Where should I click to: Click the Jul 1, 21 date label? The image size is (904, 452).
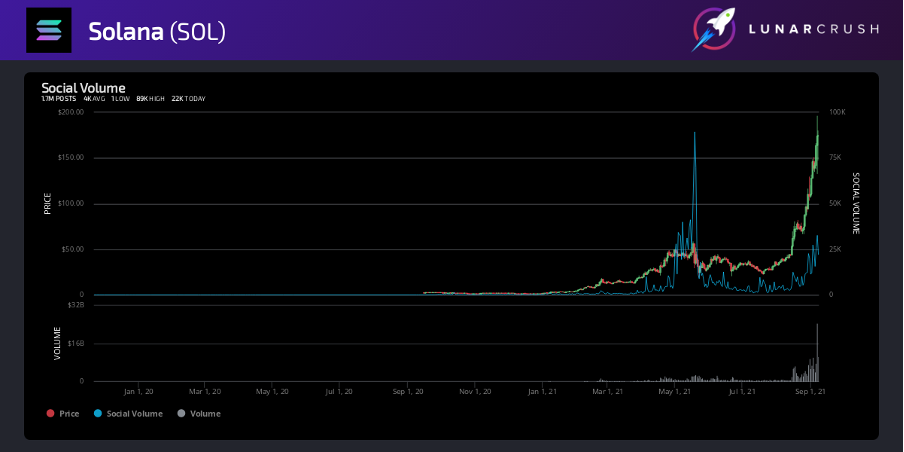pyautogui.click(x=743, y=392)
